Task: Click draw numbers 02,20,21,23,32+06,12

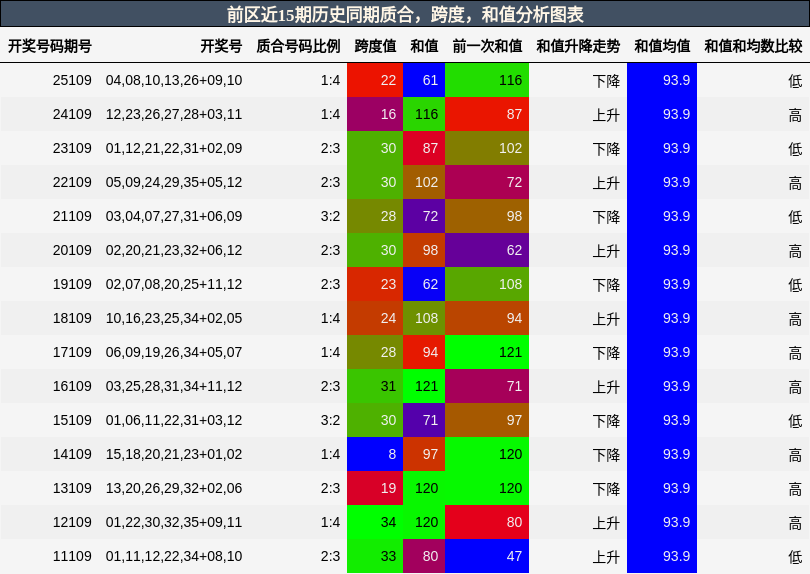Action: (174, 251)
